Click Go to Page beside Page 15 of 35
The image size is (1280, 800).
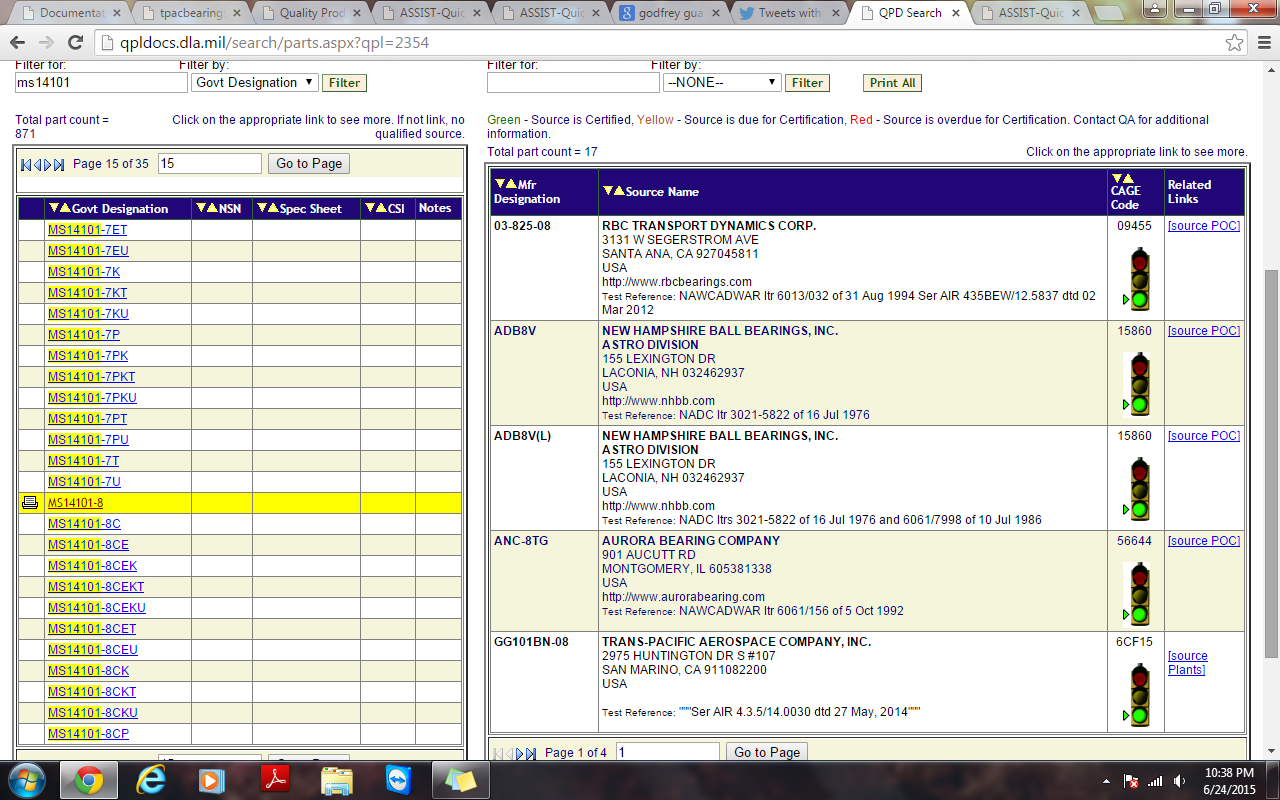pyautogui.click(x=309, y=164)
